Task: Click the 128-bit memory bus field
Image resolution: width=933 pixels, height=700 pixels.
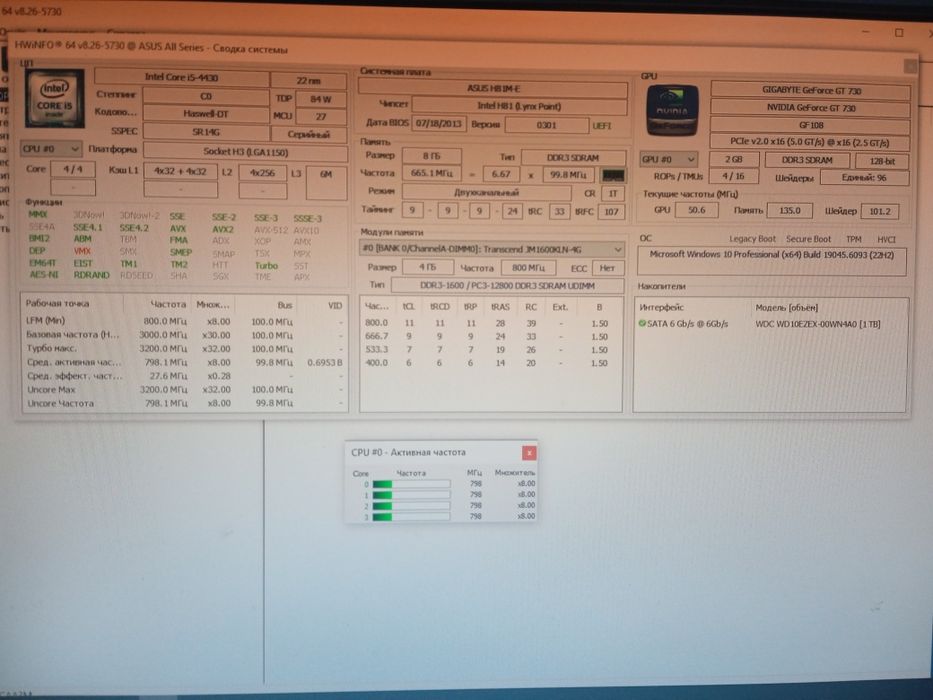Action: click(882, 161)
